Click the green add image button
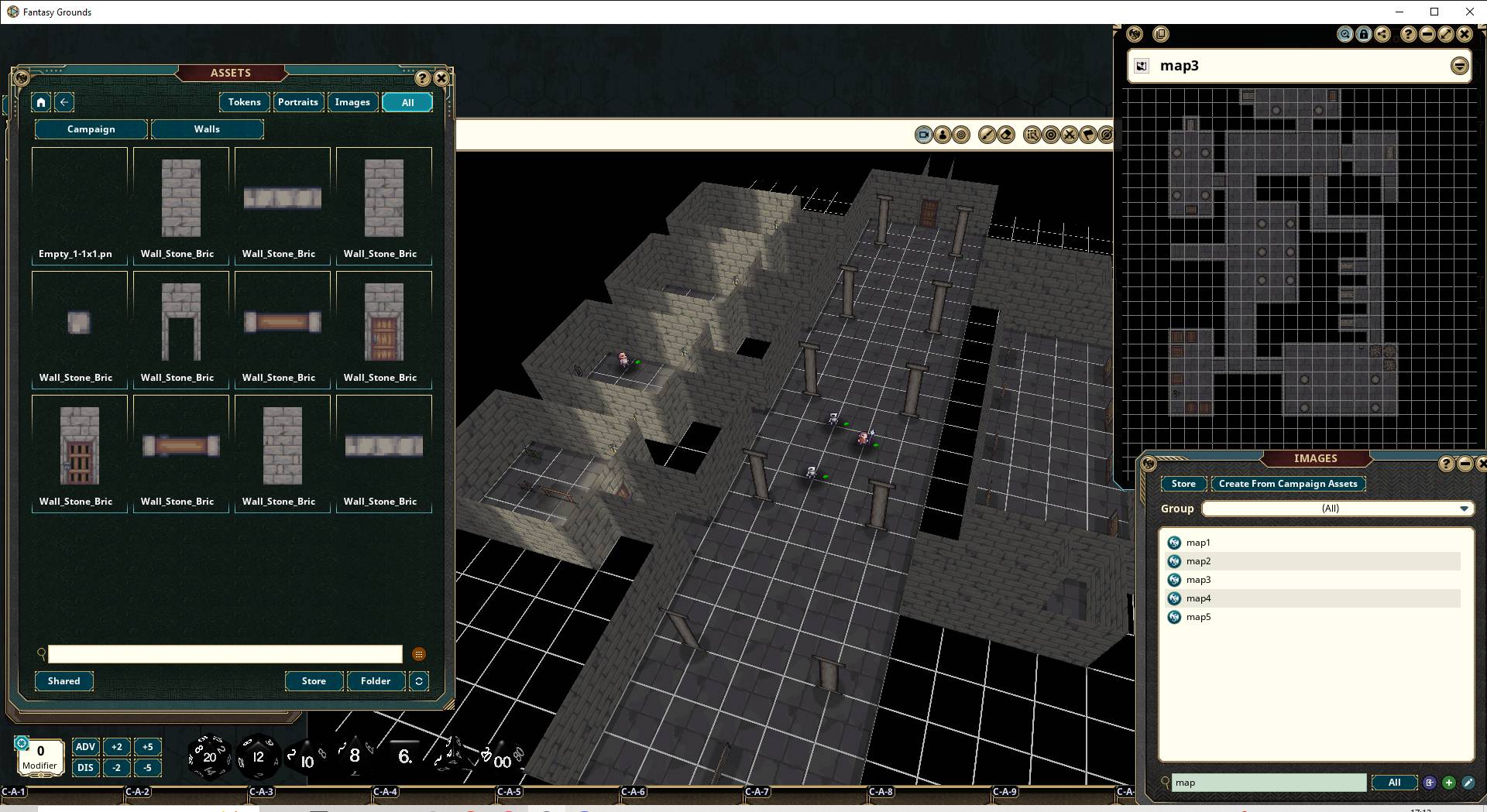This screenshot has height=812, width=1487. click(1448, 783)
